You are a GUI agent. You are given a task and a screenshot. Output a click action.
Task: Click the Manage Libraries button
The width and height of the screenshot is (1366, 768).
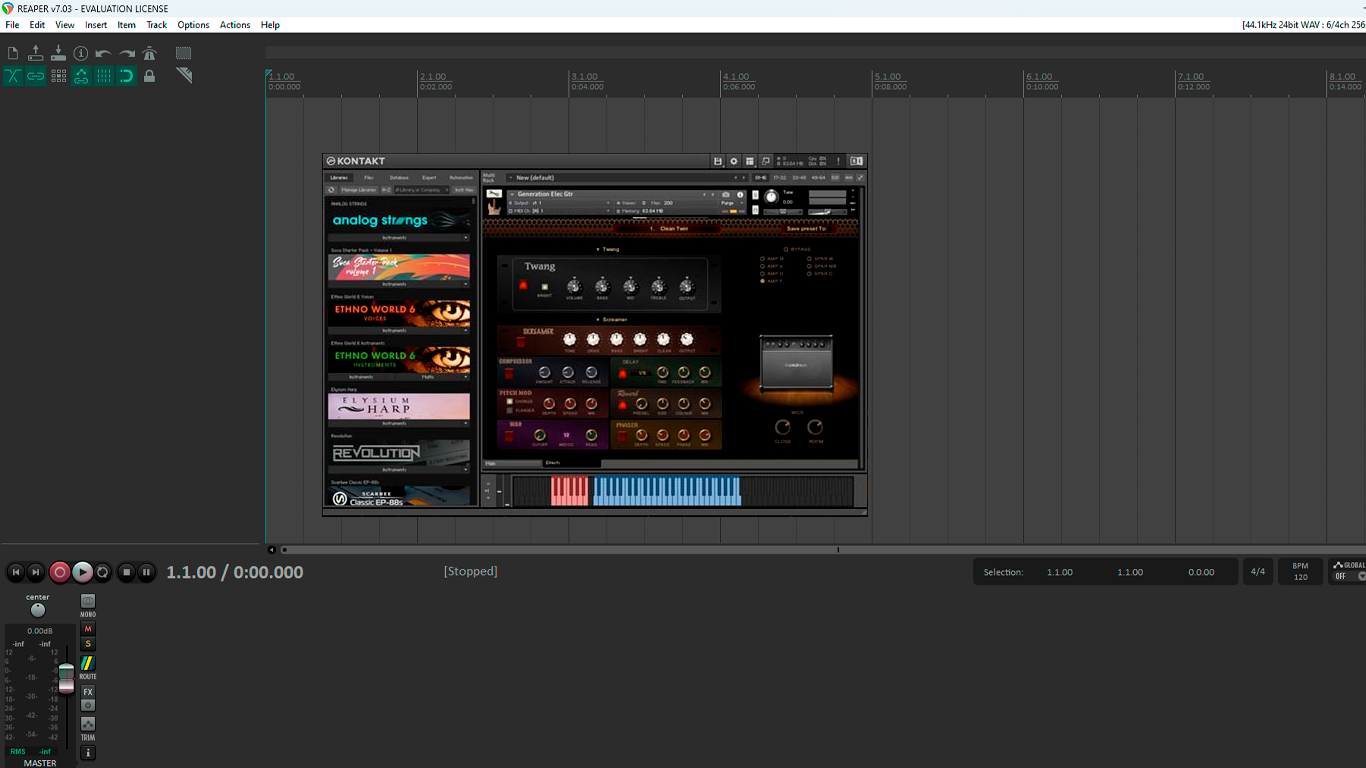tap(359, 189)
